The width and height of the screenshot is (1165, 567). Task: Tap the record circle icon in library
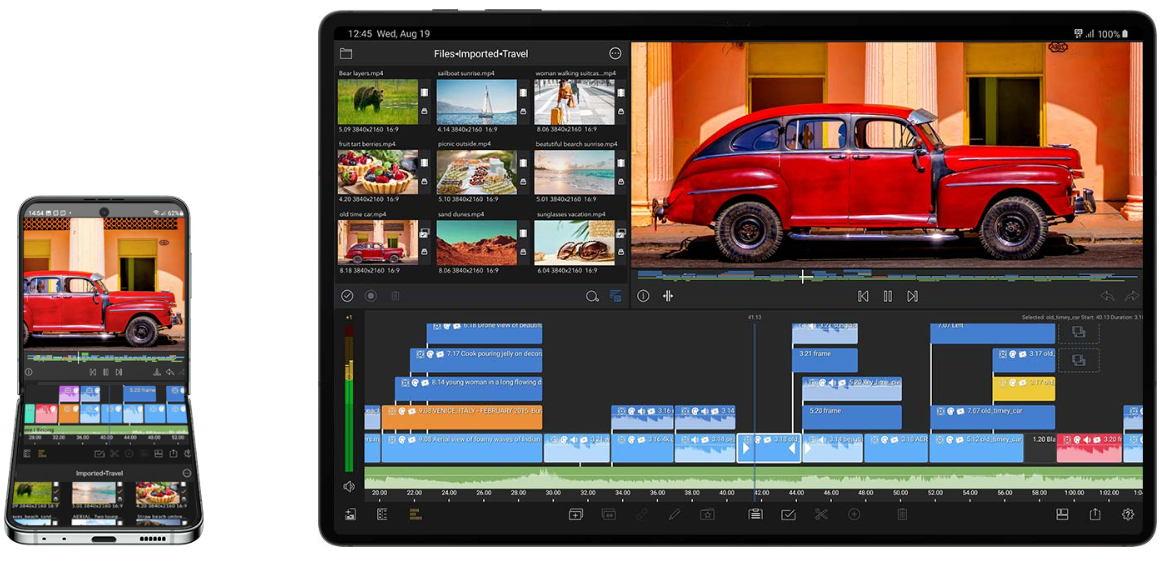[x=370, y=296]
